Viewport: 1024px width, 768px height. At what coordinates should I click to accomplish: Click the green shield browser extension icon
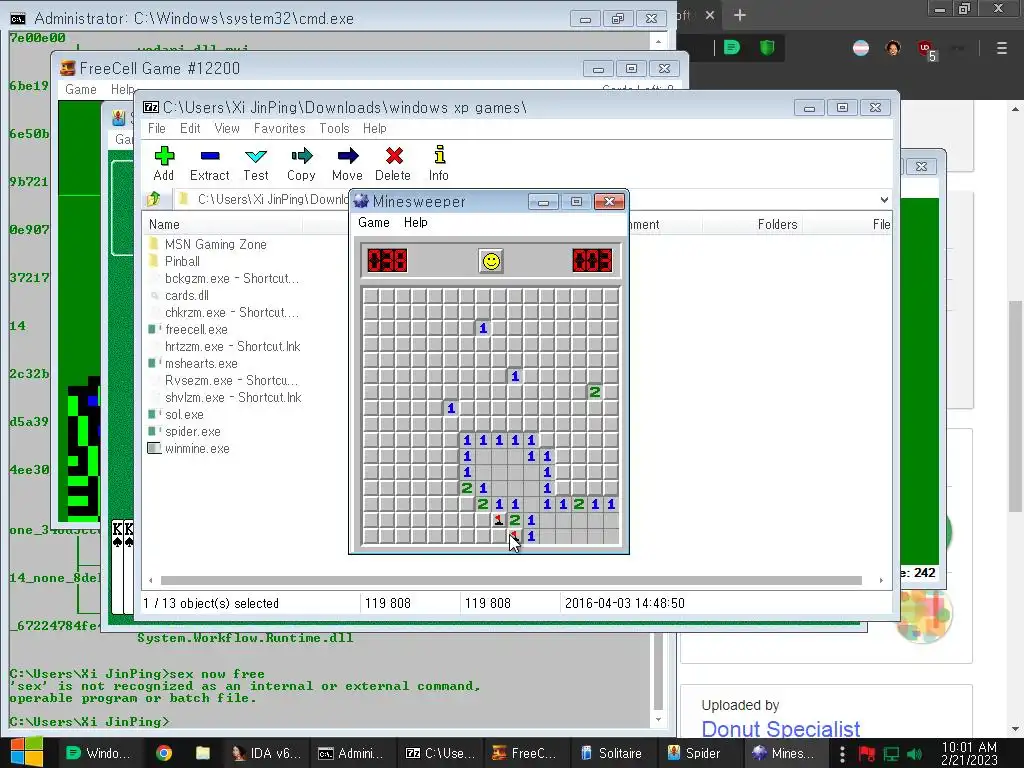point(767,48)
